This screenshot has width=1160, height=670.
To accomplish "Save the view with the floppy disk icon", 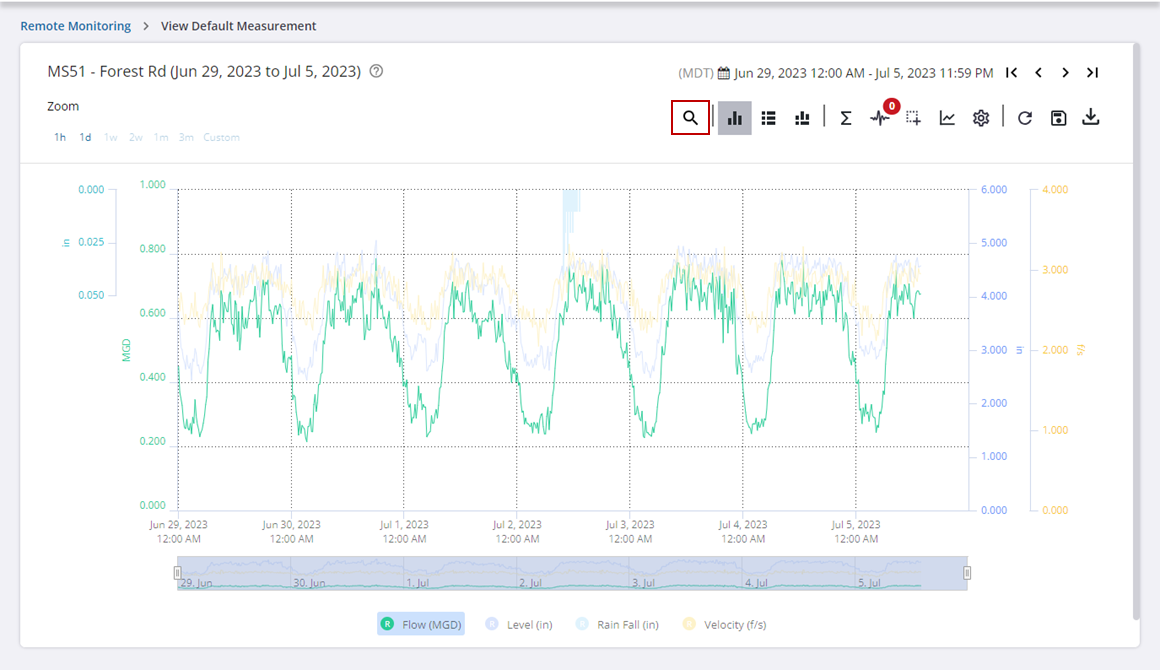I will coord(1059,118).
